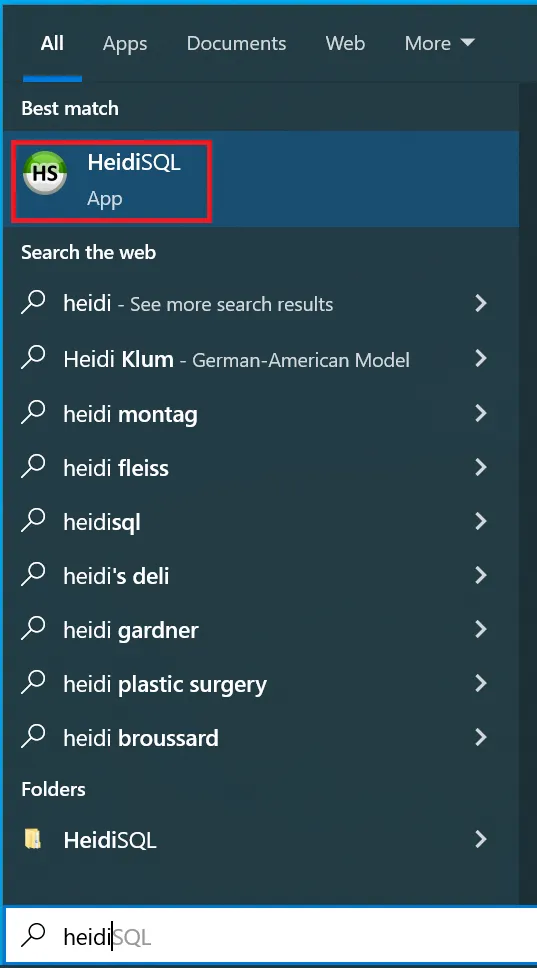Click the search icon next to heidi's deli
The image size is (537, 968).
coord(33,575)
